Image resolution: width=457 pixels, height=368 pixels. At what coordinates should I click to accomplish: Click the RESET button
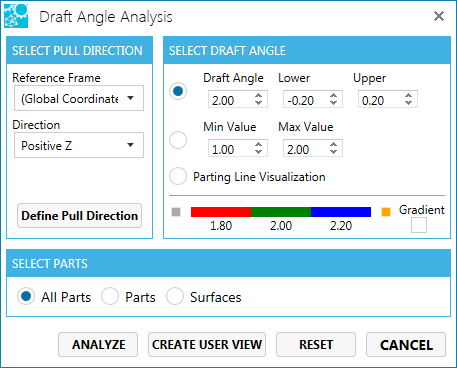(x=316, y=344)
